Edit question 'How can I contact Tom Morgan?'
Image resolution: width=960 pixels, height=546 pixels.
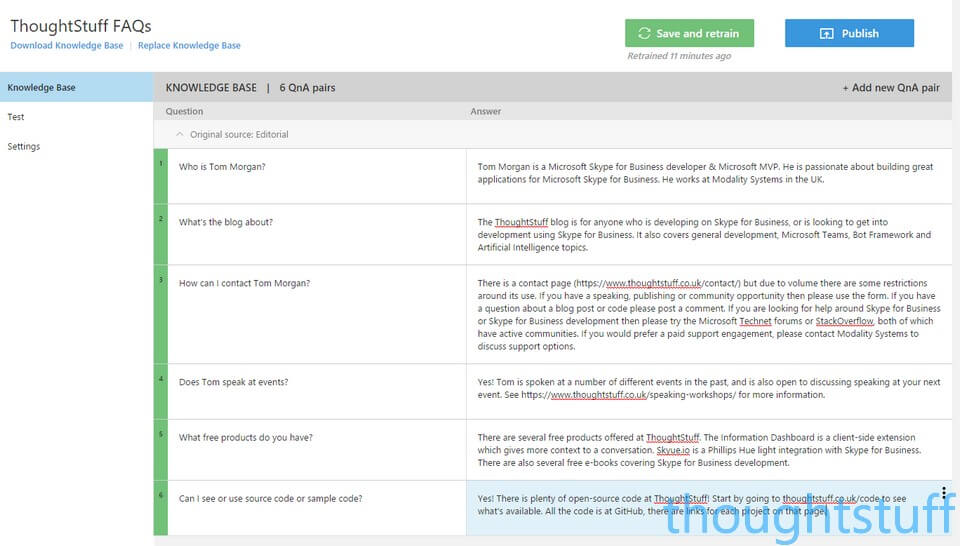(x=317, y=315)
